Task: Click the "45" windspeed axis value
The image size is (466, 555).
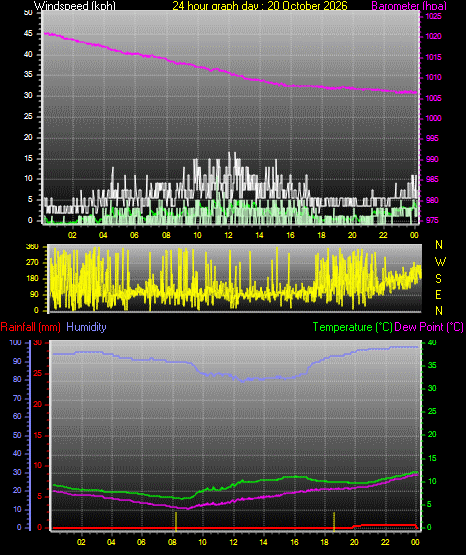Action: tap(28, 34)
